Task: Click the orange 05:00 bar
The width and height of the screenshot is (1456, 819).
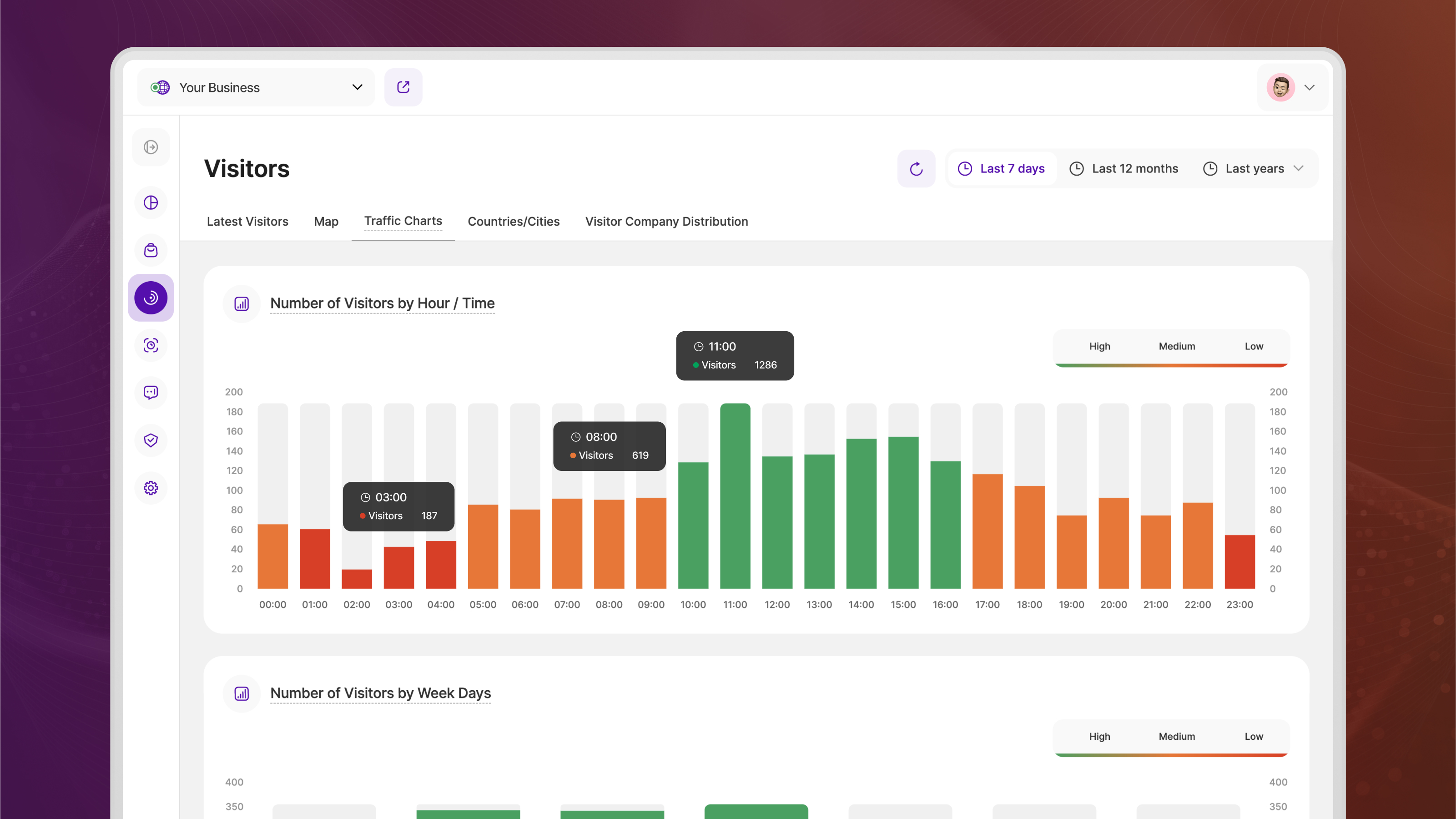Action: [483, 546]
